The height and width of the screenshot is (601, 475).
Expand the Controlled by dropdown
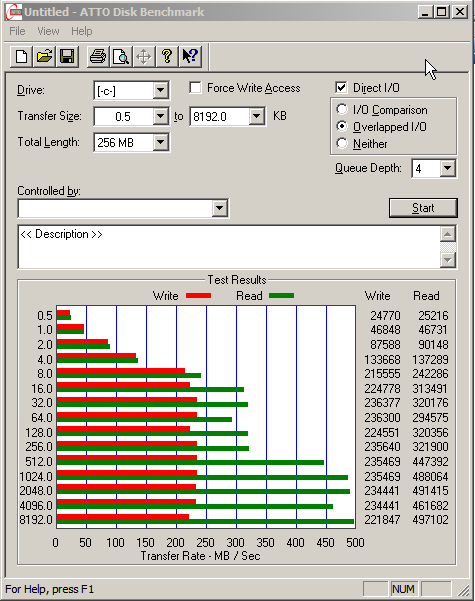pyautogui.click(x=220, y=208)
